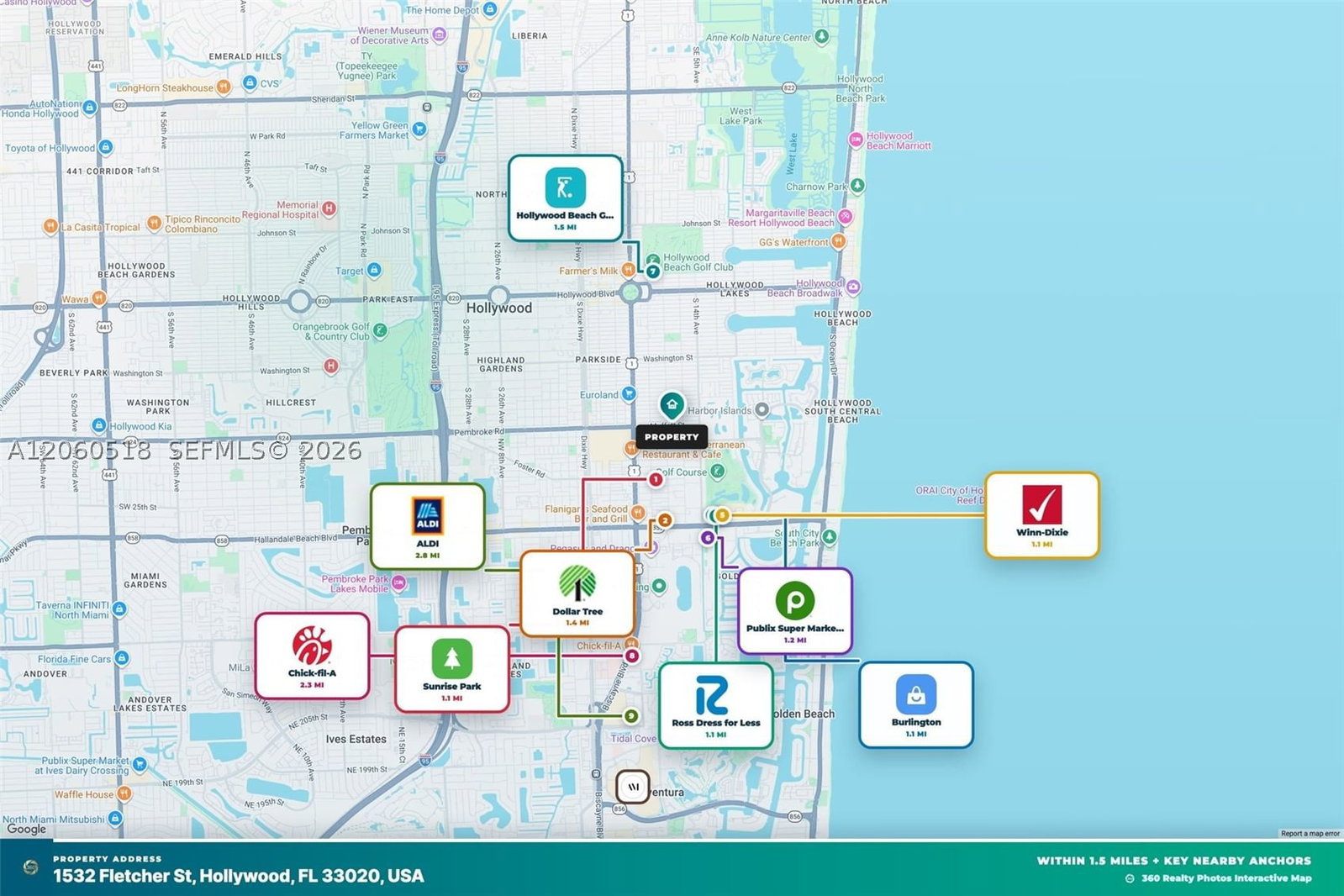The image size is (1344, 896).
Task: Click Orangebrook Golf & Country Club pin
Action: point(380,330)
